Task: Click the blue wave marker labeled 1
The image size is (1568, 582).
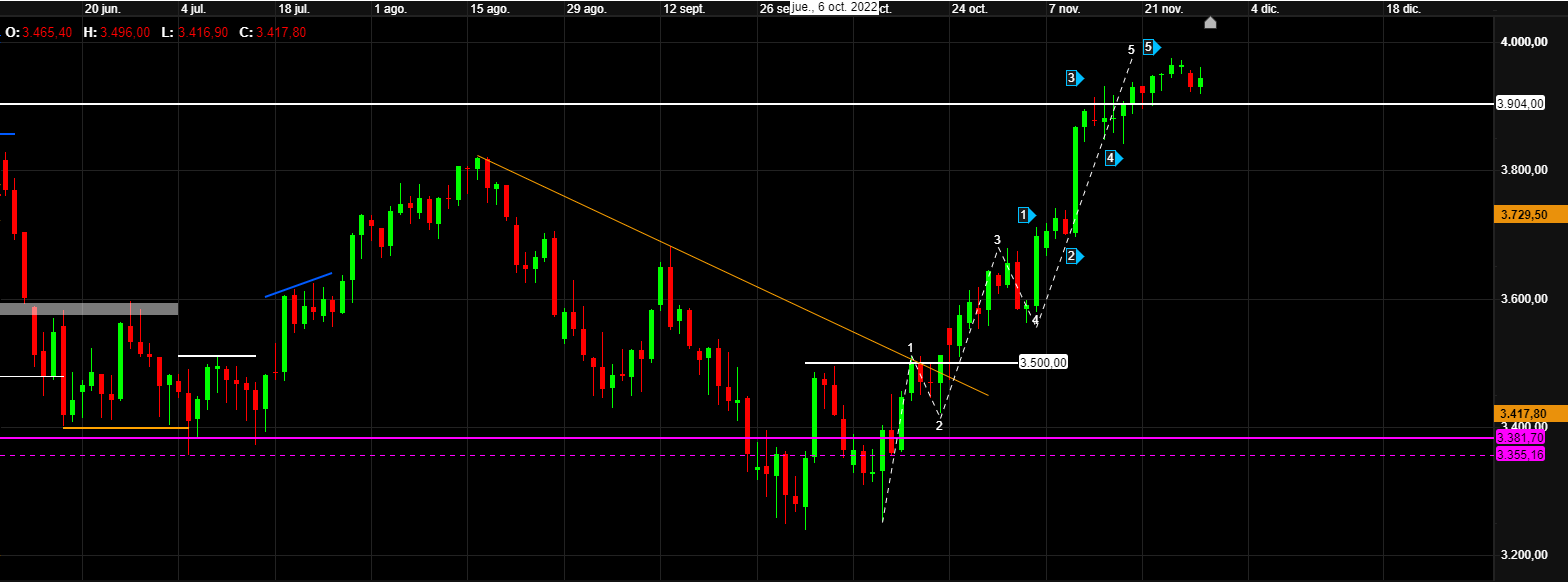Action: [x=1027, y=215]
